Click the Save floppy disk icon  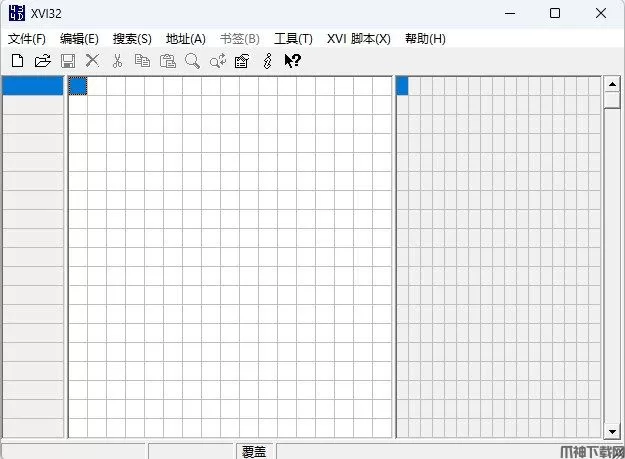pyautogui.click(x=68, y=61)
